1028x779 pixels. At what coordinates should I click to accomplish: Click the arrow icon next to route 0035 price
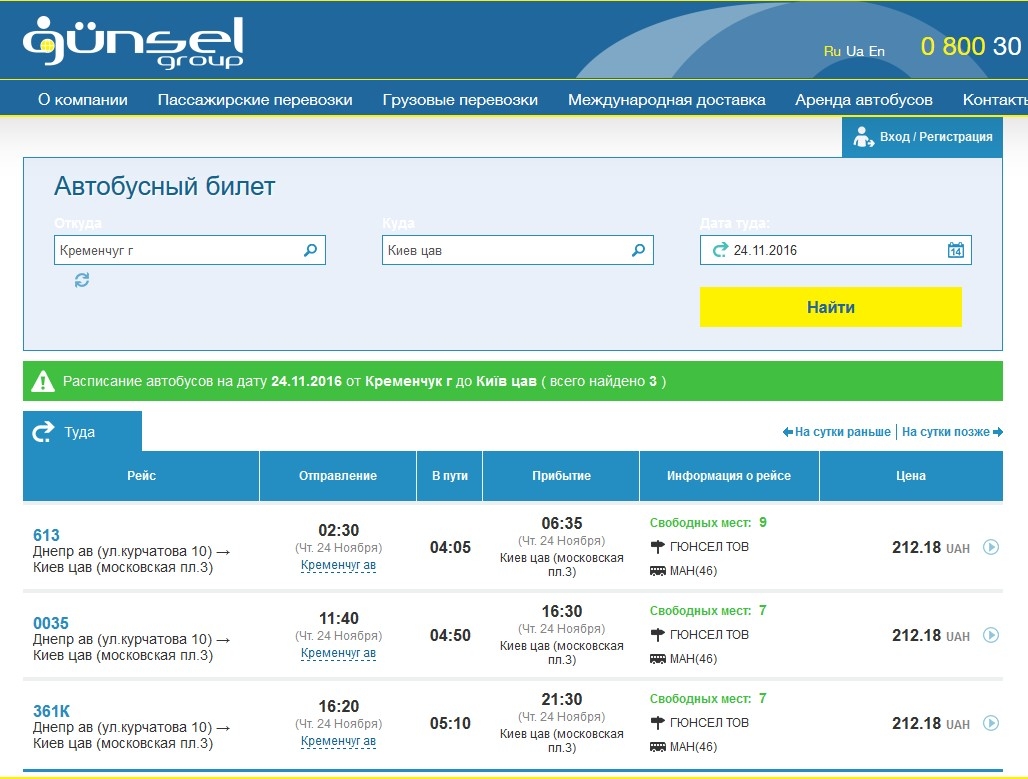pyautogui.click(x=991, y=635)
